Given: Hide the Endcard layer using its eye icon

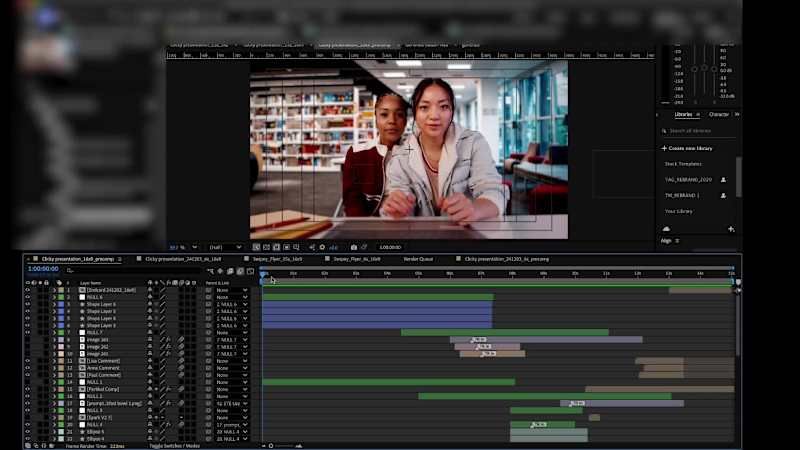Looking at the screenshot, I should (28, 290).
